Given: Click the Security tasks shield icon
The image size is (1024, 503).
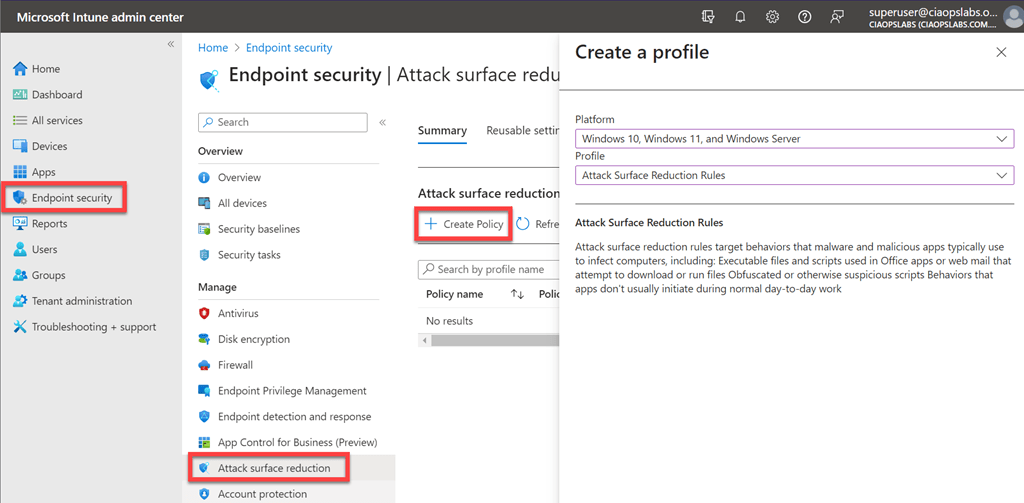Looking at the screenshot, I should pos(204,255).
